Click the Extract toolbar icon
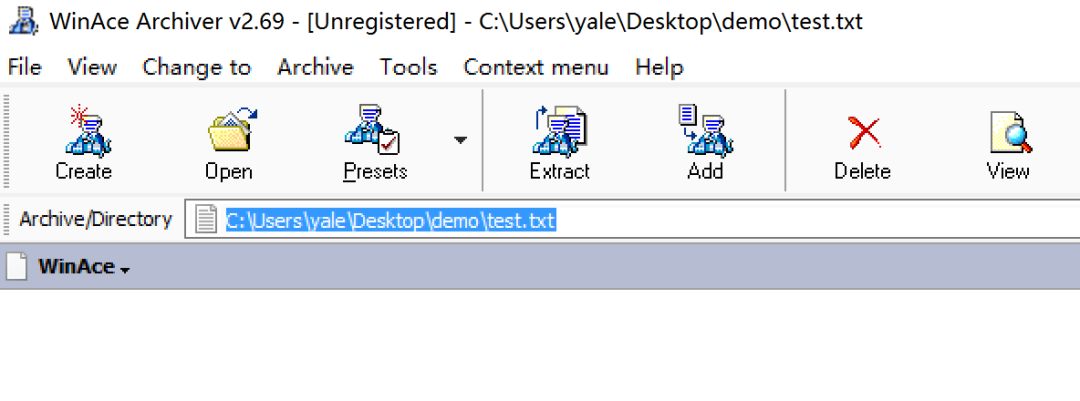1080x401 pixels. (x=559, y=130)
